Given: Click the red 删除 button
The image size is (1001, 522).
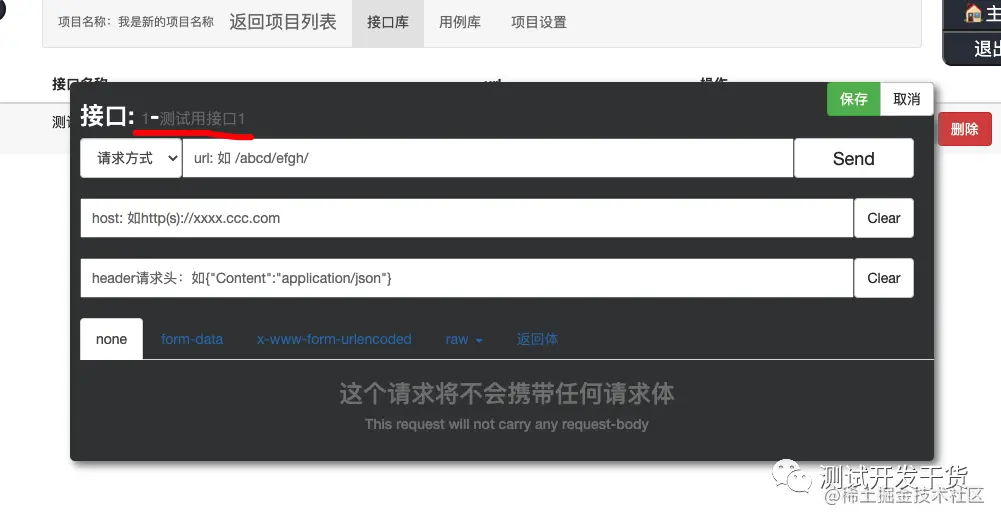Looking at the screenshot, I should tap(965, 129).
